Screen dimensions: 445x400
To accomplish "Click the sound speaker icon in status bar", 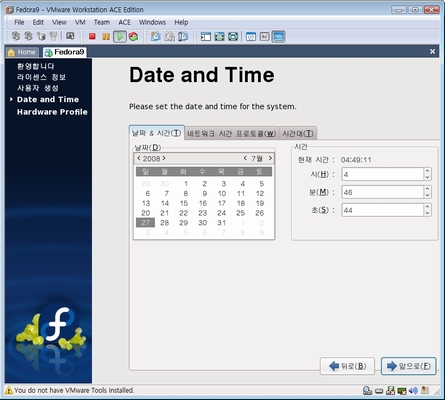I will (413, 390).
